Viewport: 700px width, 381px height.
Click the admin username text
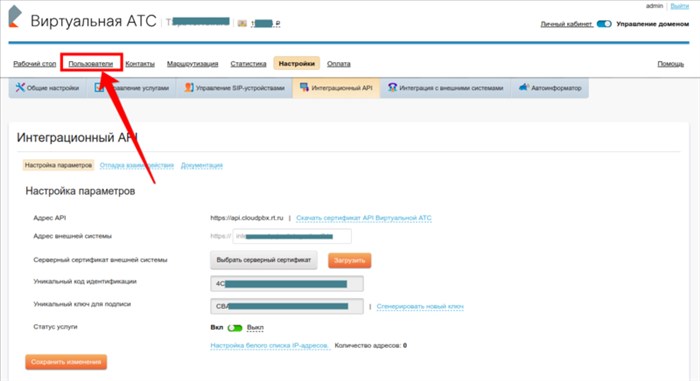[x=654, y=6]
